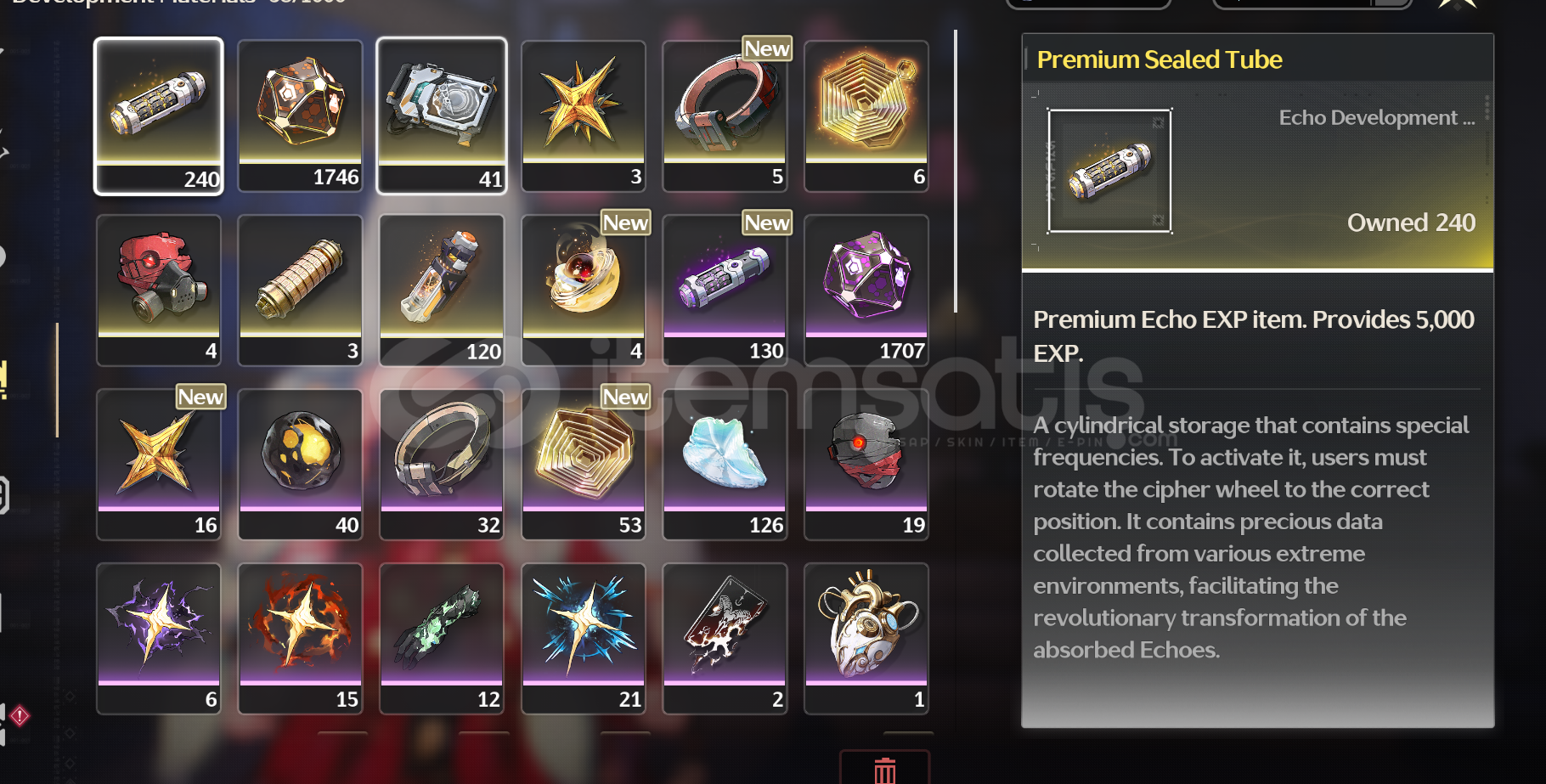Choose the golden mechanical heart item
1546x784 pixels.
tap(866, 639)
